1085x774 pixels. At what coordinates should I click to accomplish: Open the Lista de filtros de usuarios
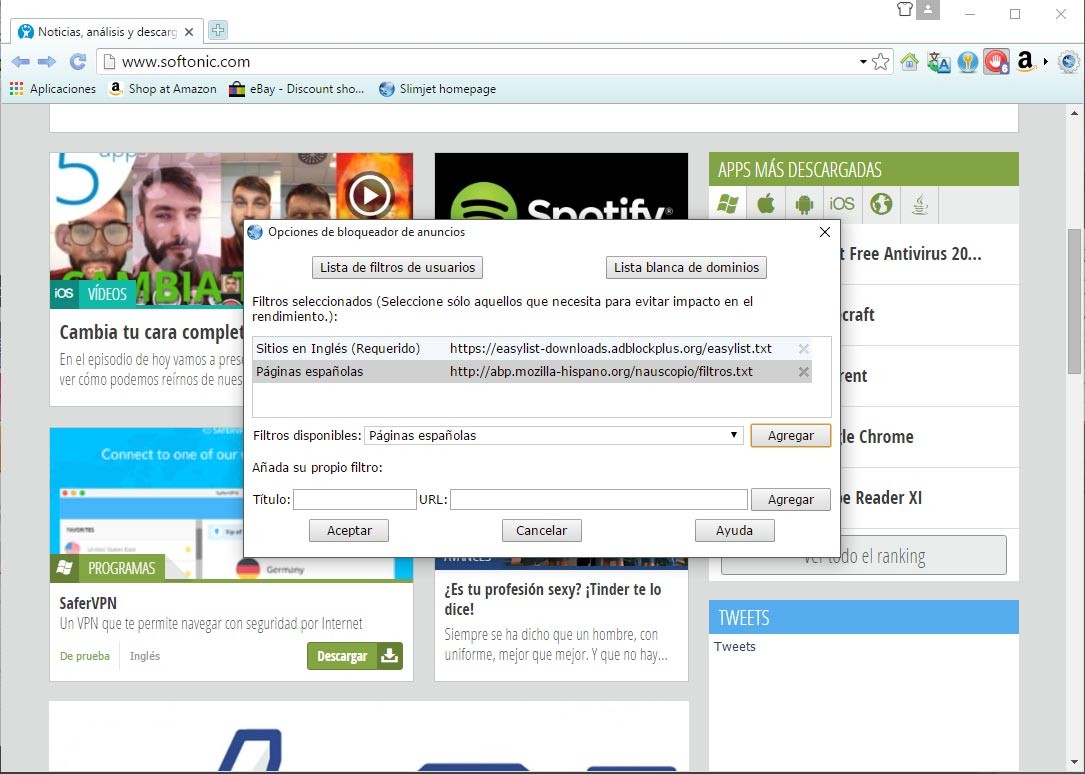tap(397, 267)
